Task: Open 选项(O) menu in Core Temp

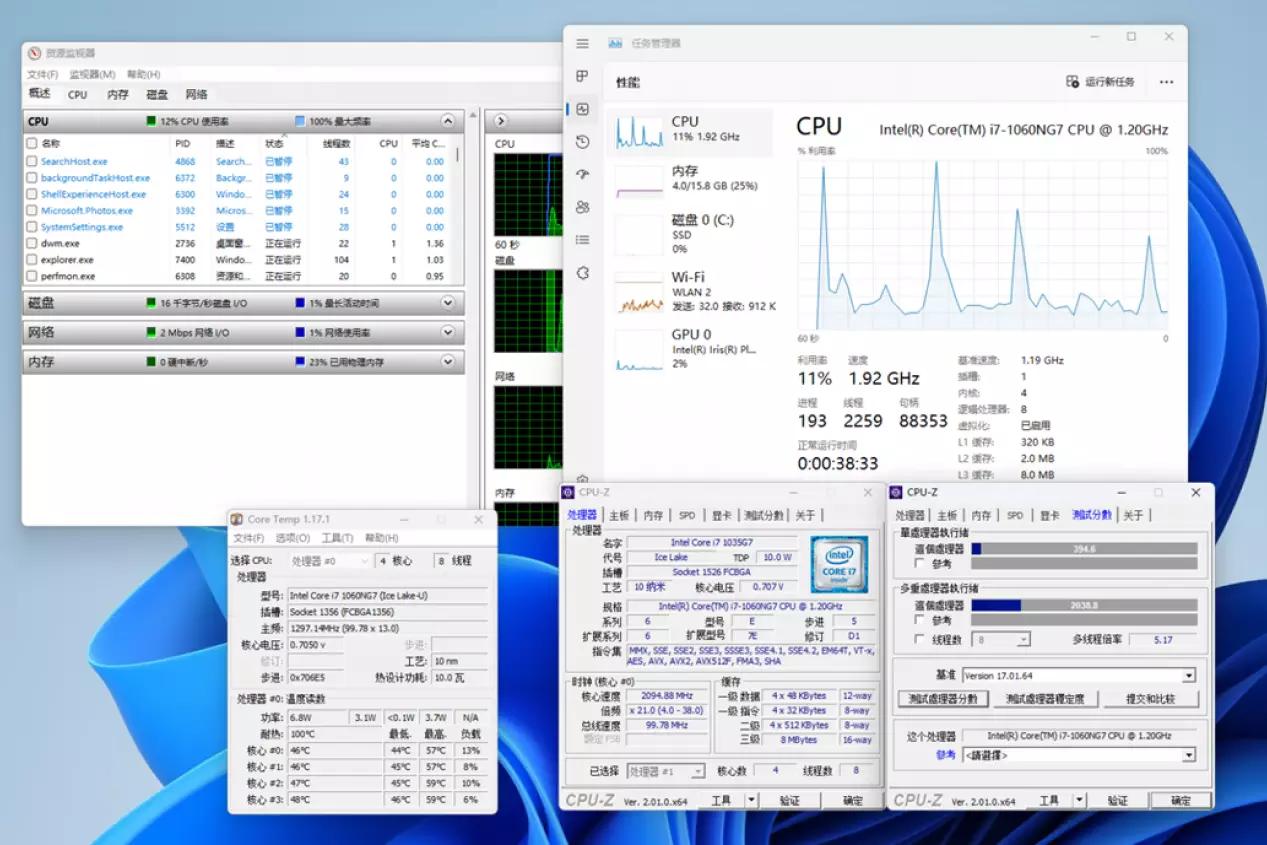Action: click(x=292, y=538)
